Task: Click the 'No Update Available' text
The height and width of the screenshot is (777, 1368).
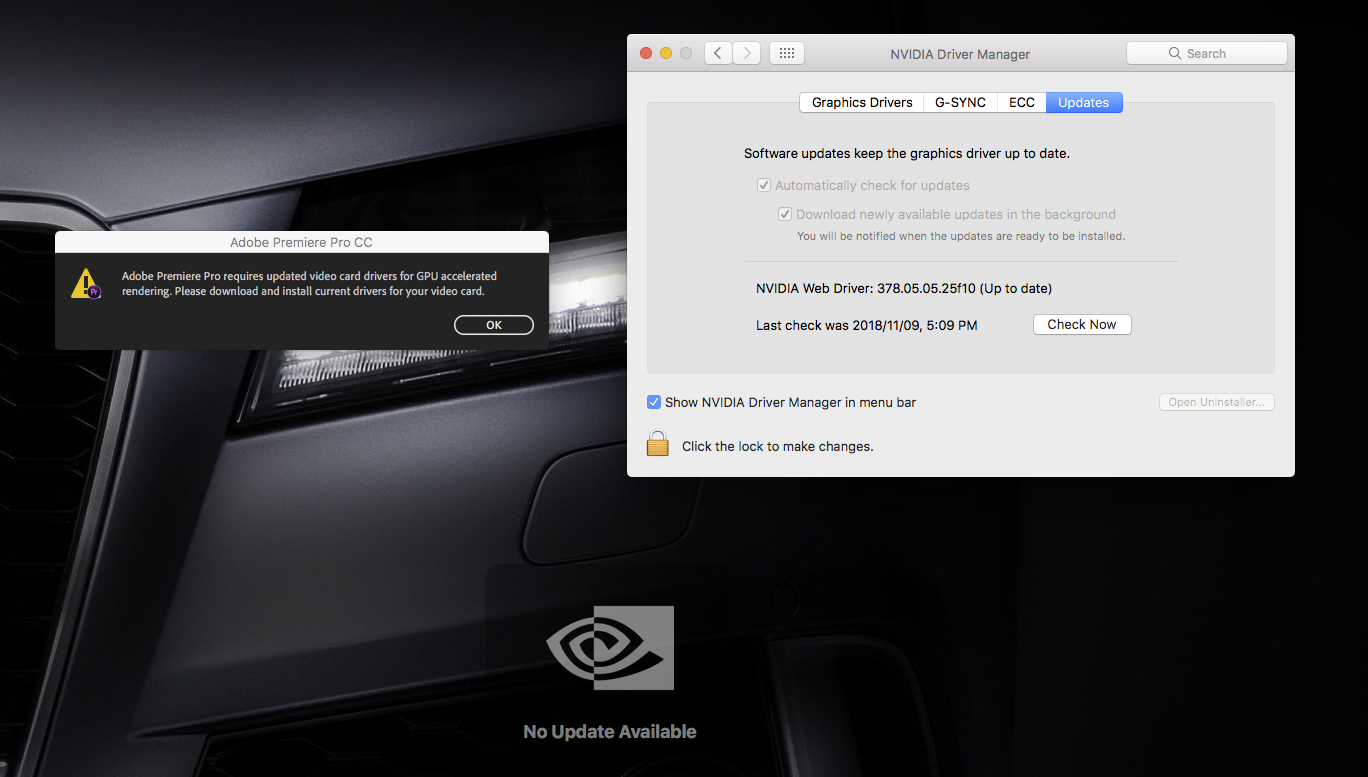Action: [610, 732]
